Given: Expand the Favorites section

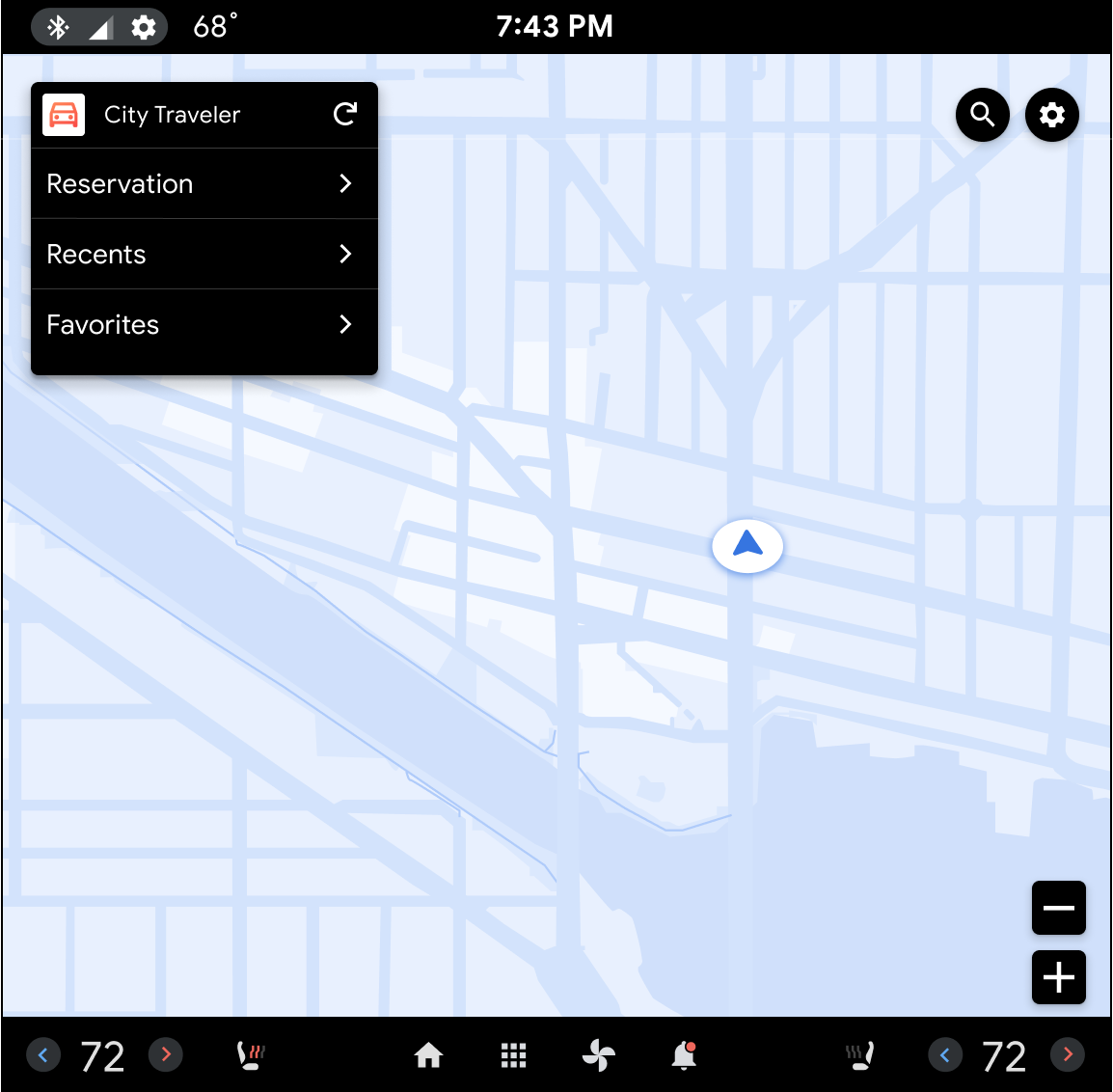Looking at the screenshot, I should point(344,324).
